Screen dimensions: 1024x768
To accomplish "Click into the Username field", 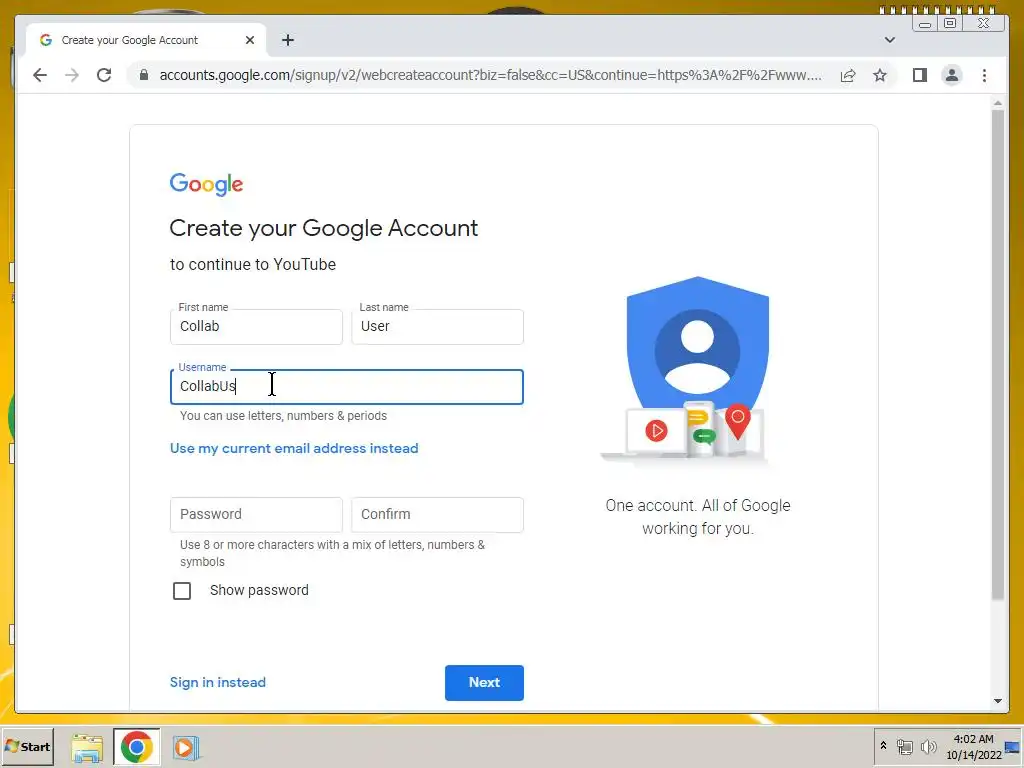I will coord(347,387).
